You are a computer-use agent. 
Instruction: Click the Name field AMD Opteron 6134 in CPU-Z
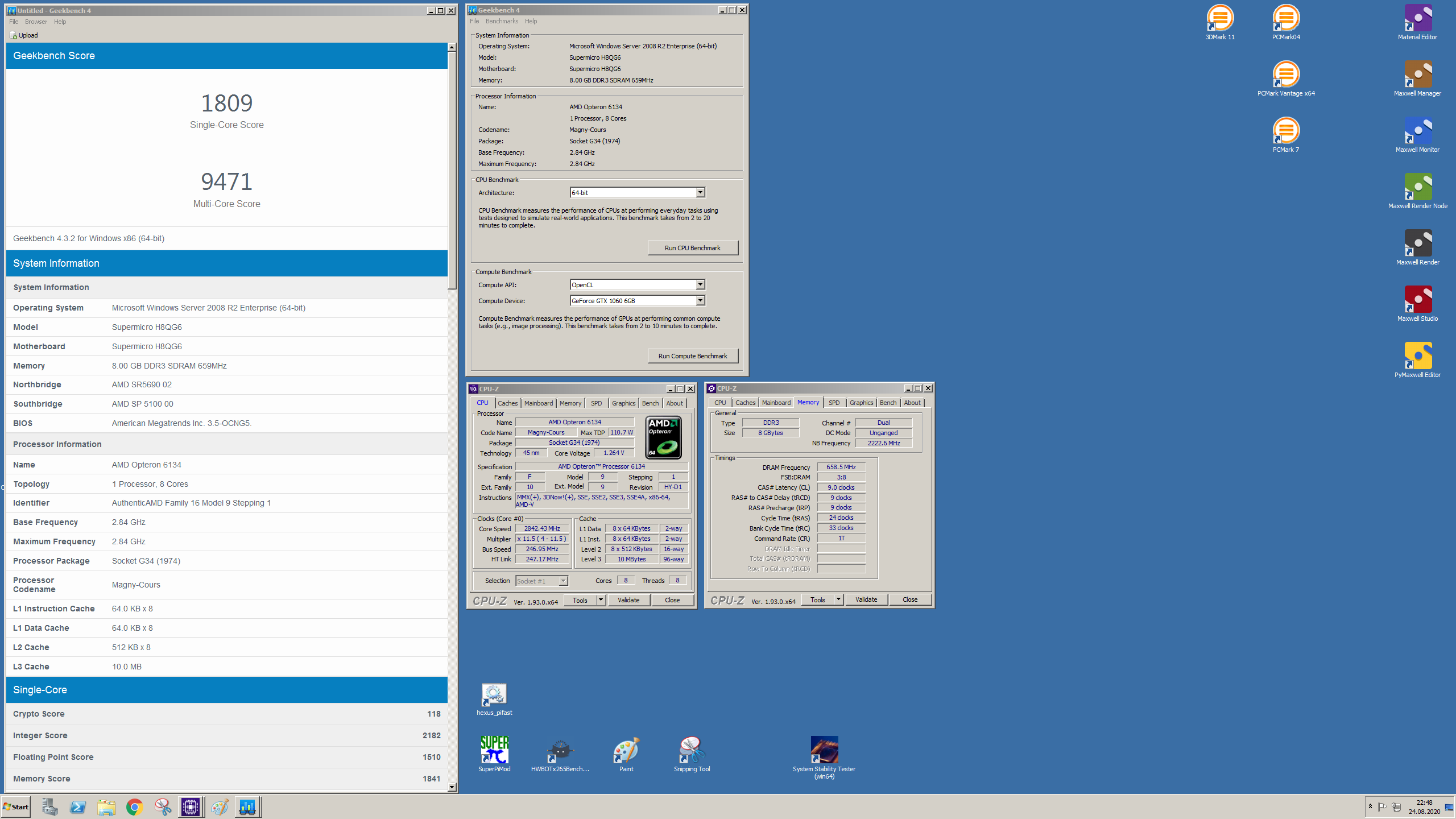pyautogui.click(x=574, y=422)
